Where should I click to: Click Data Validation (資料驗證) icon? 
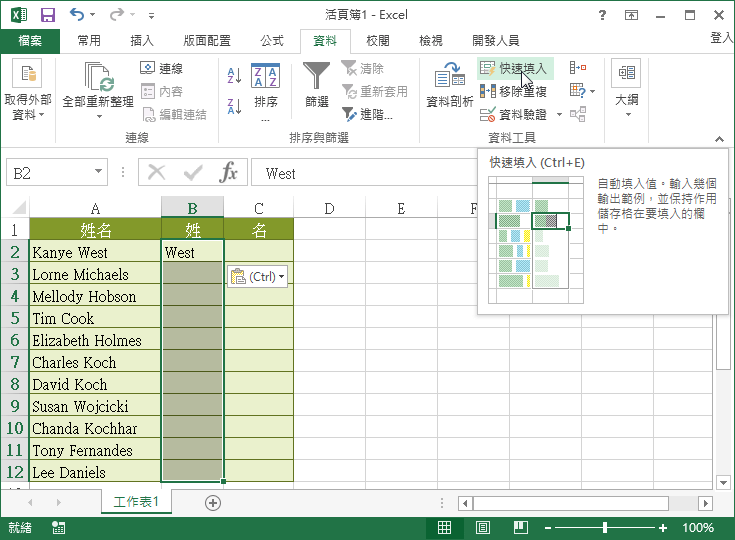tap(488, 114)
